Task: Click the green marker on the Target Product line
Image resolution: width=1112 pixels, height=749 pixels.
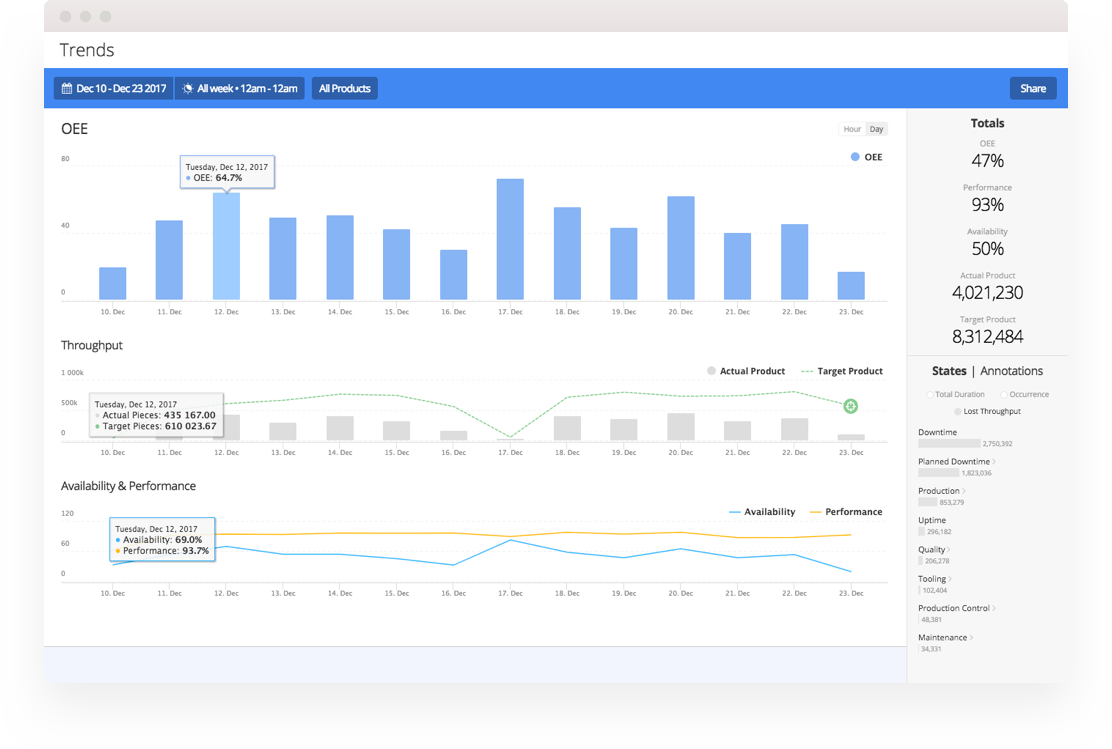Action: click(850, 406)
